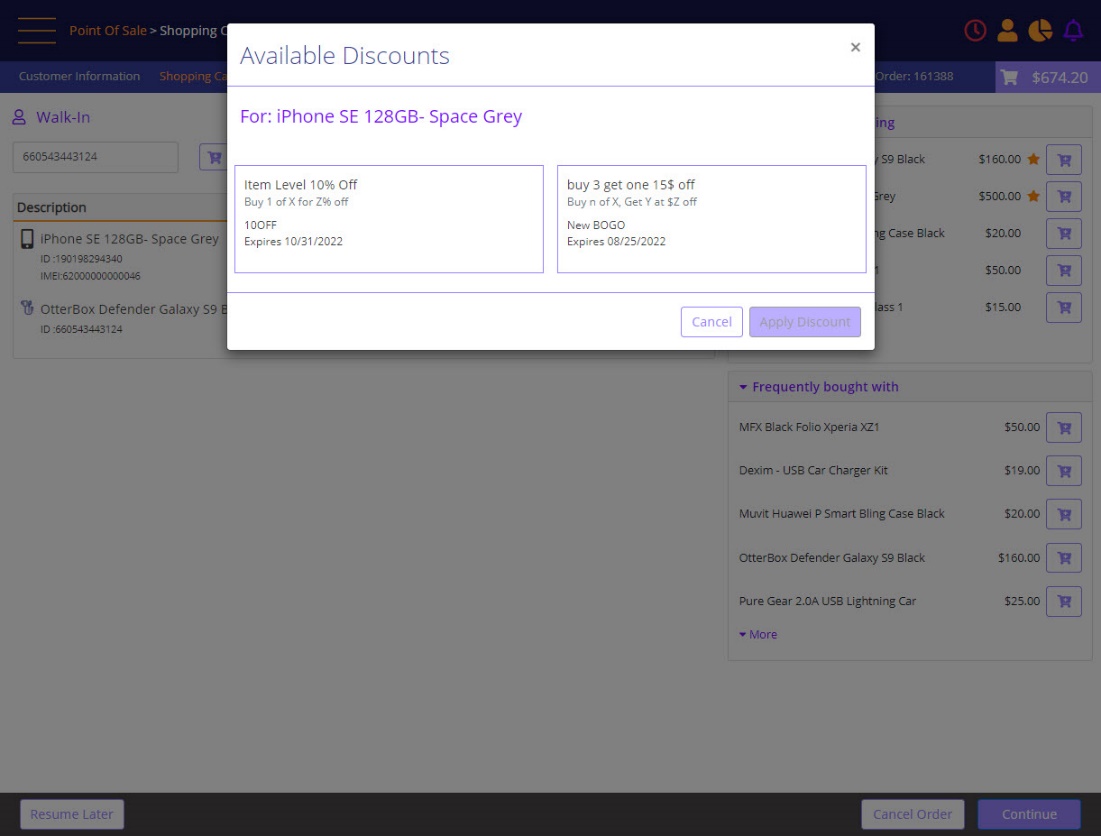This screenshot has width=1101, height=836.
Task: Click the product ID input field
Action: [x=95, y=157]
